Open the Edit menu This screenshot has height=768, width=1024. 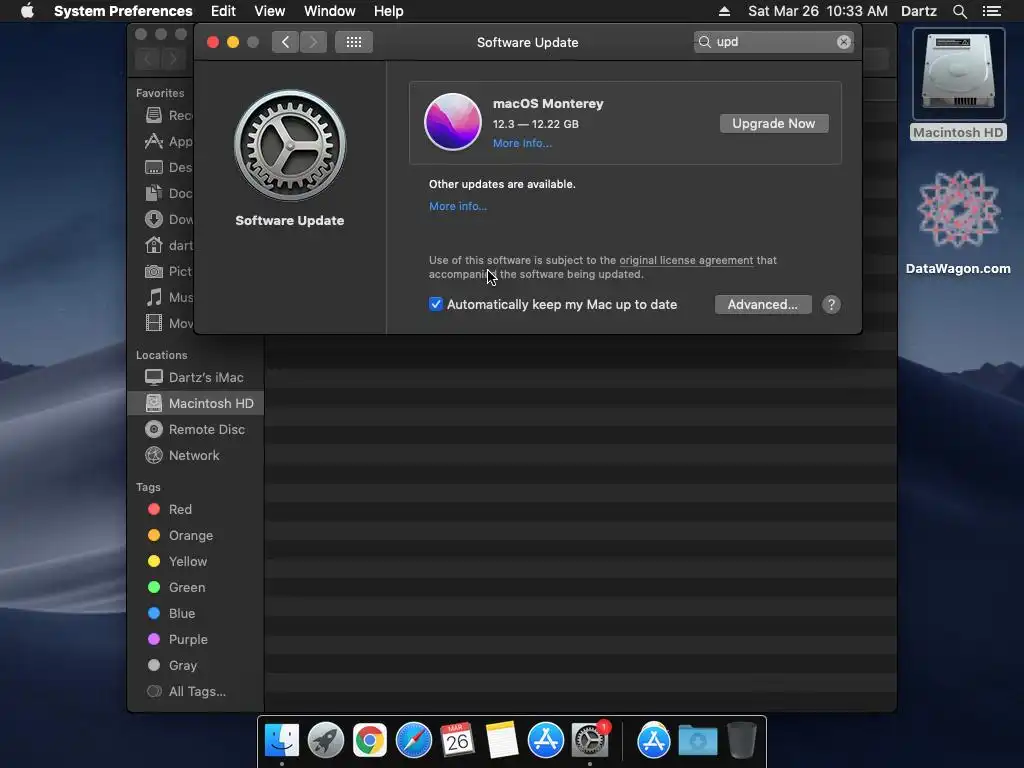coord(223,11)
